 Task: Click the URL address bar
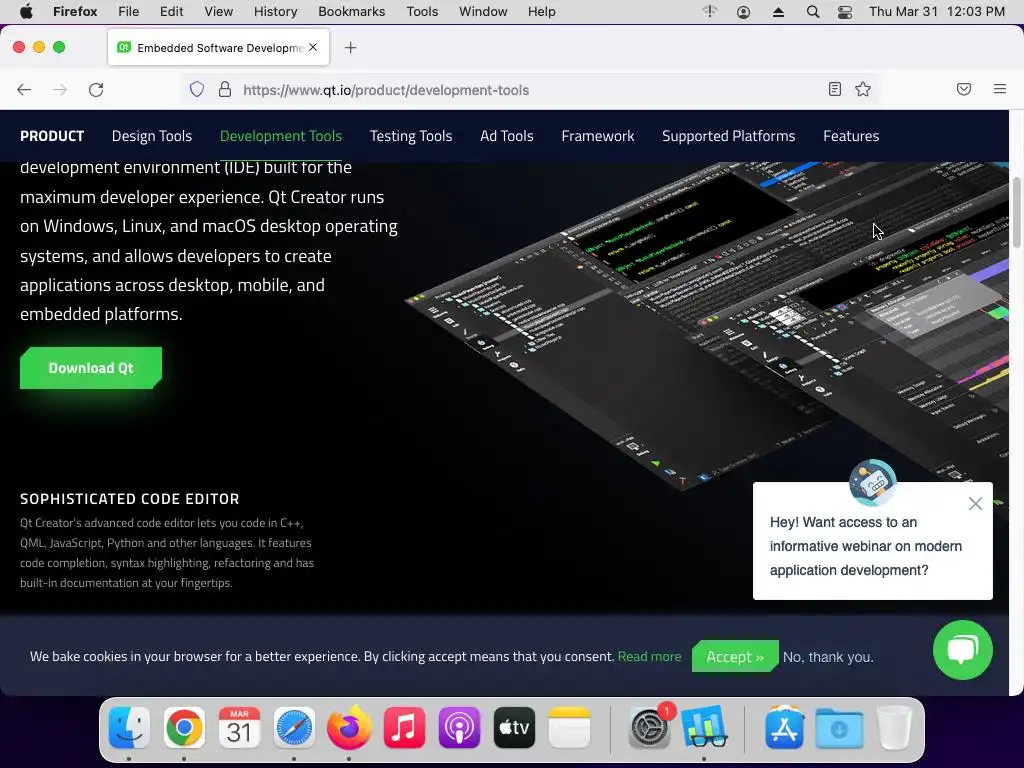(529, 89)
